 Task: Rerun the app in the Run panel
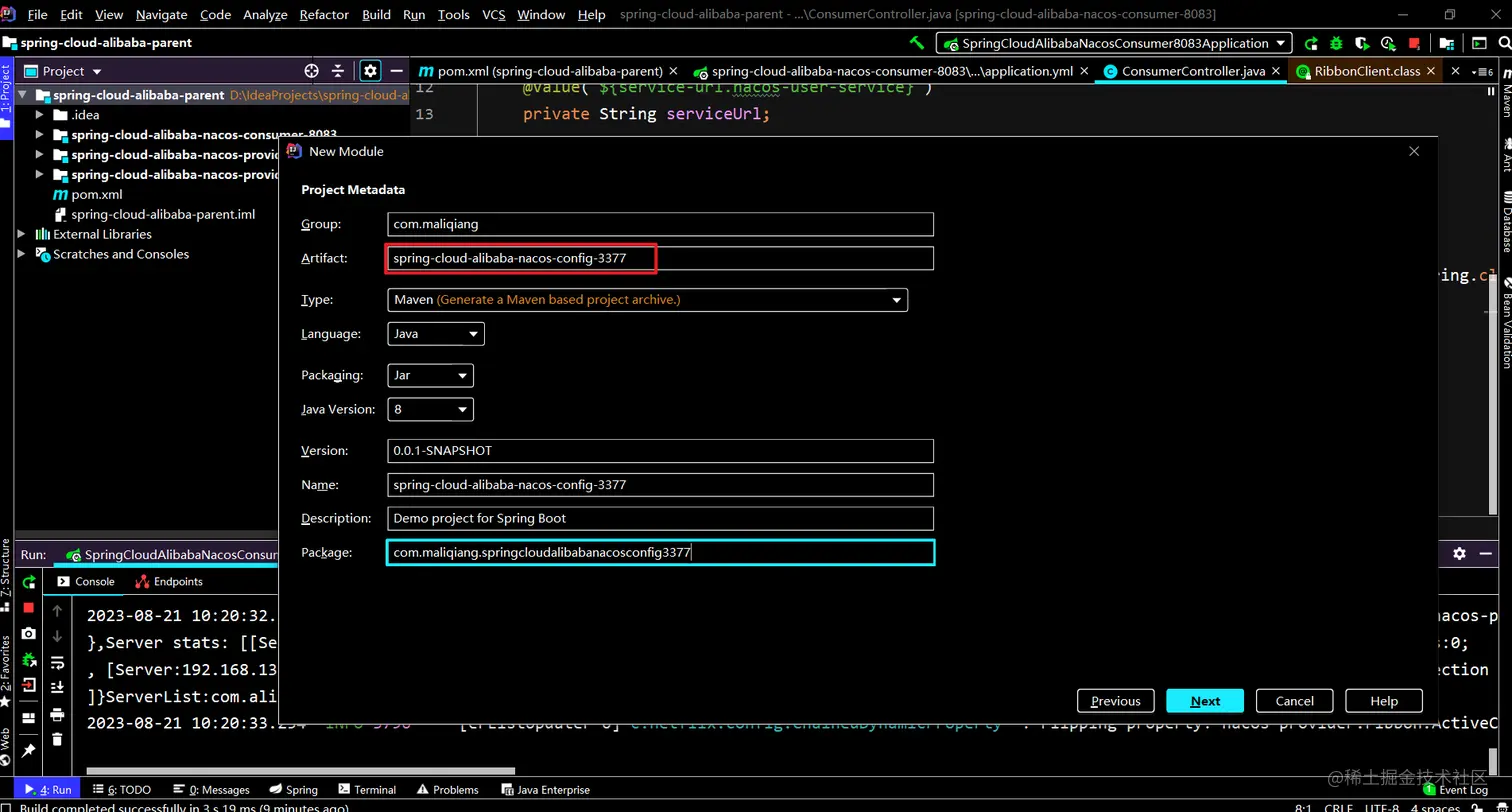(29, 582)
